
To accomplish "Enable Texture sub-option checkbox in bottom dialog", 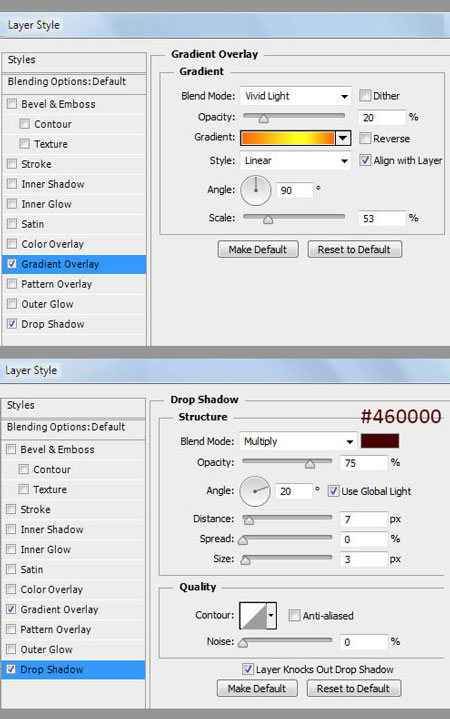I will pos(23,489).
